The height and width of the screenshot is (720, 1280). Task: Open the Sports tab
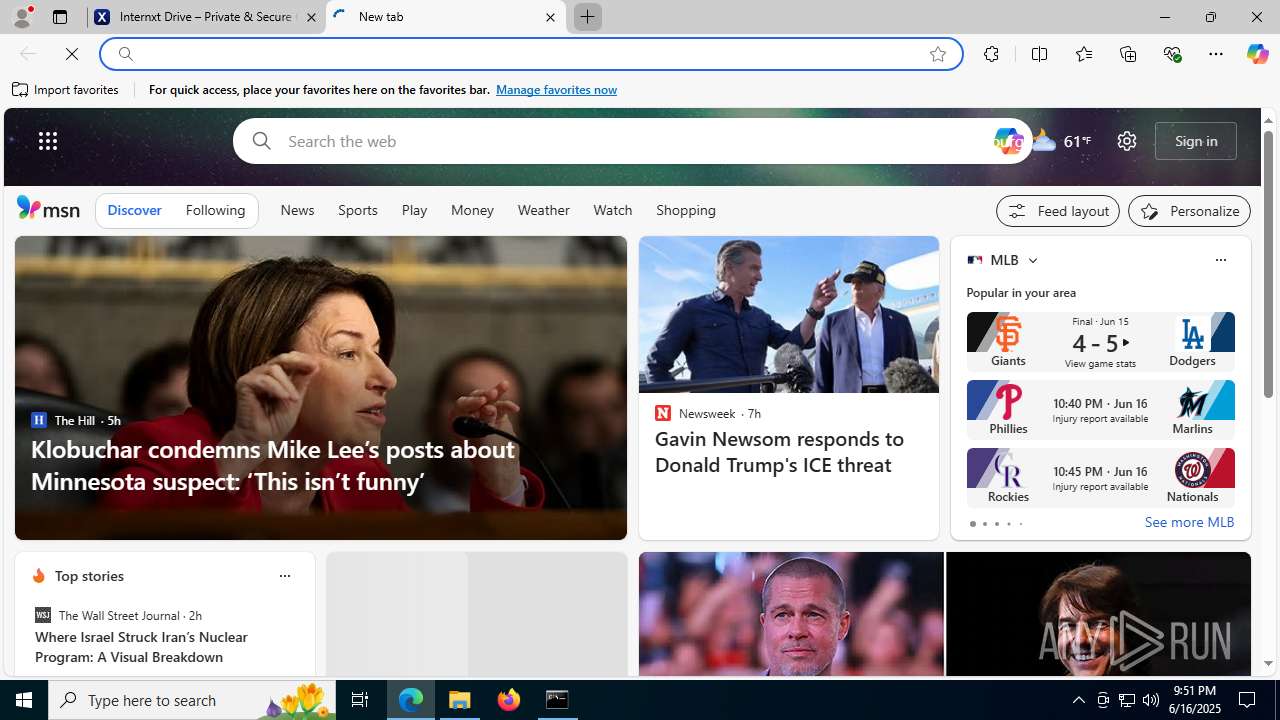pos(357,211)
